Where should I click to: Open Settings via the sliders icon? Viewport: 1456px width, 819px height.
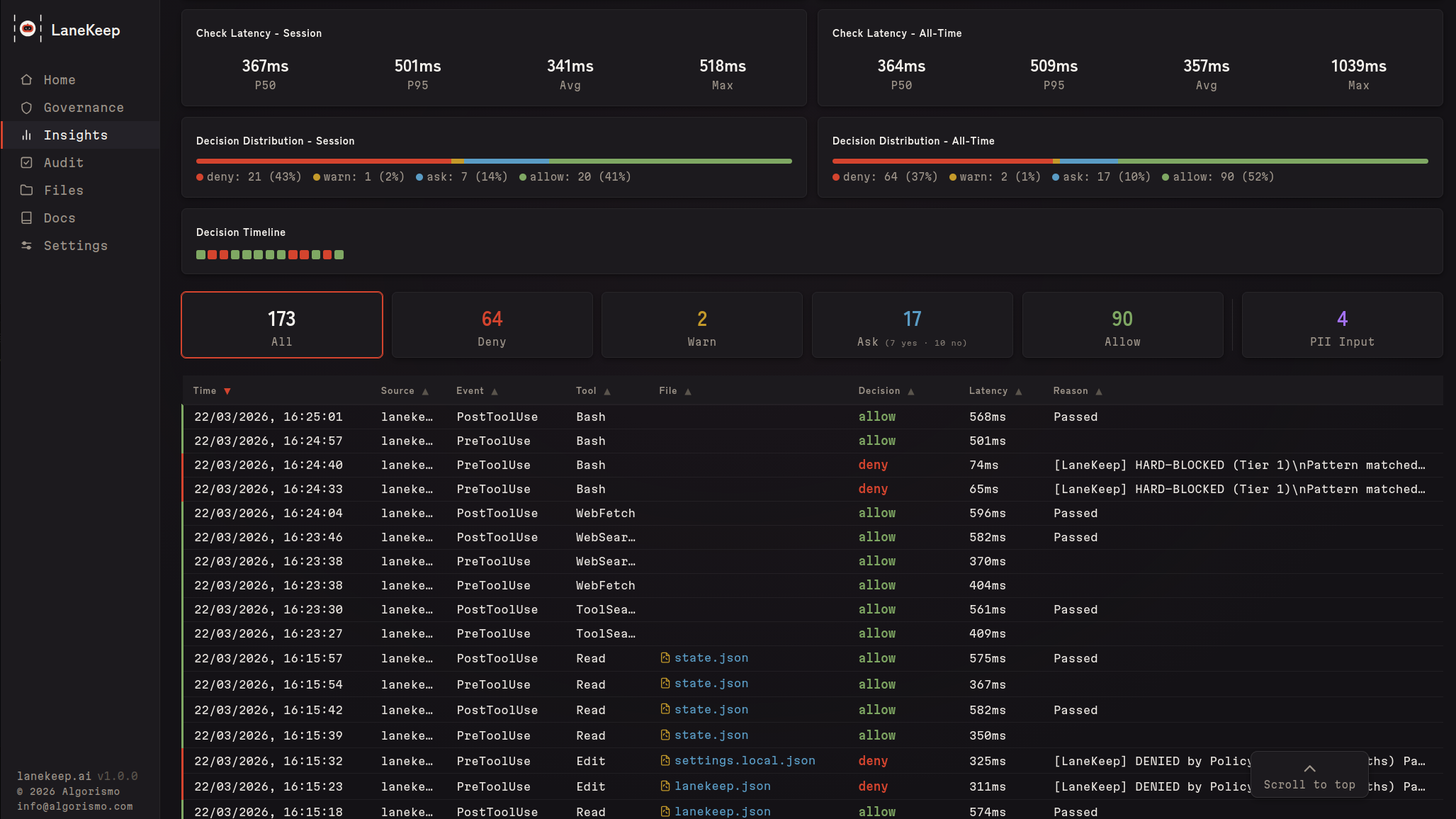[x=26, y=245]
